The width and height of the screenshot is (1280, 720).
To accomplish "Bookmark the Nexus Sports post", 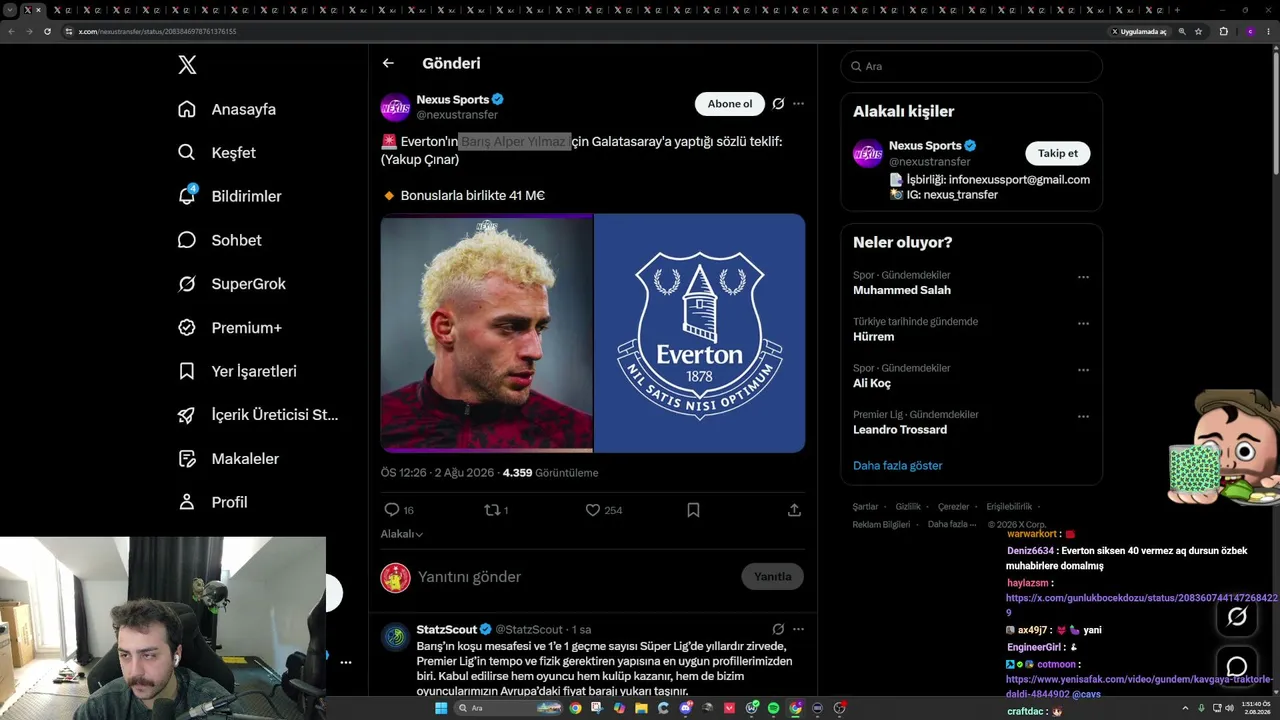I will tap(693, 510).
